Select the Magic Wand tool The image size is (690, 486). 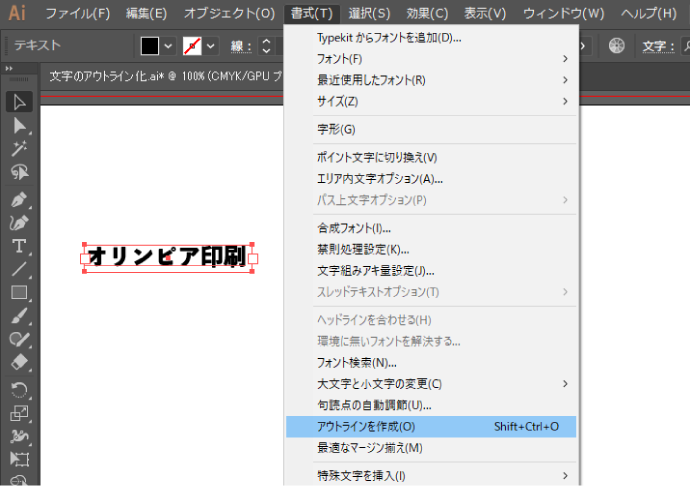pos(19,149)
